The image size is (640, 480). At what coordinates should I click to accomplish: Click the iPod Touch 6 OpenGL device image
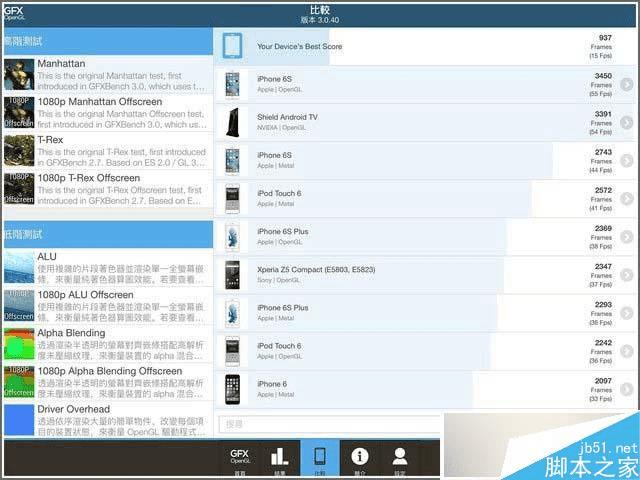coord(232,351)
